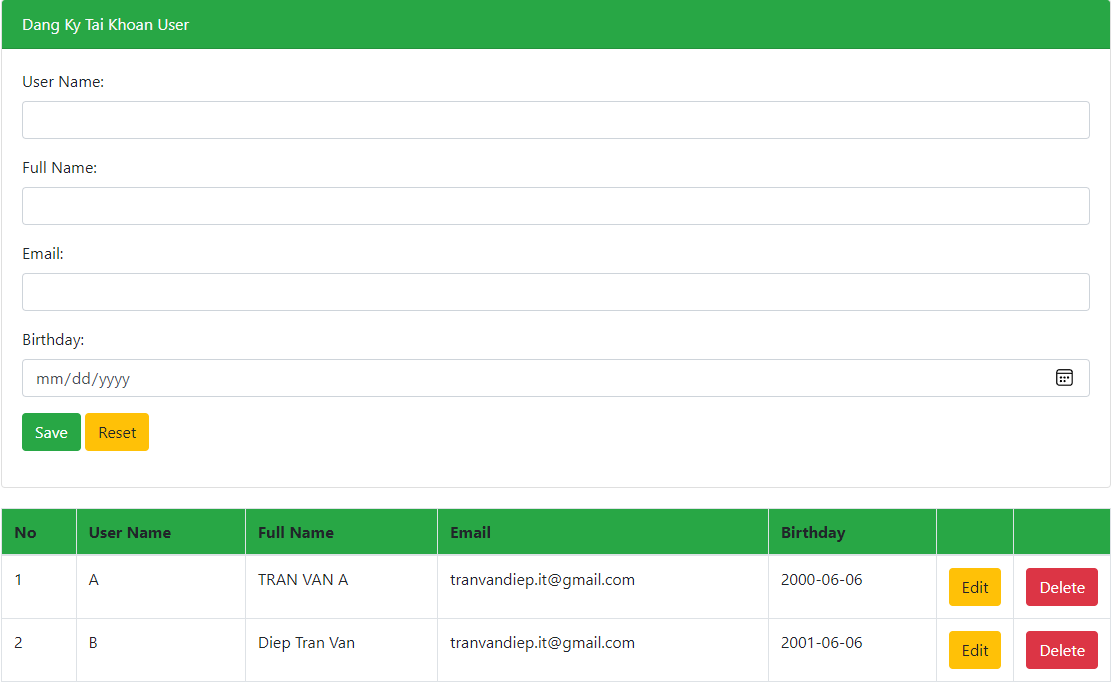Screen dimensions: 1112x685
Task: Click the User Name column header
Action: click(130, 532)
